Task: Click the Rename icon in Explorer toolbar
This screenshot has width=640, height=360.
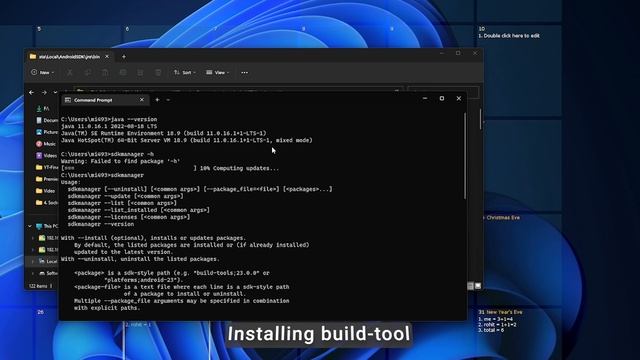Action: point(122,73)
